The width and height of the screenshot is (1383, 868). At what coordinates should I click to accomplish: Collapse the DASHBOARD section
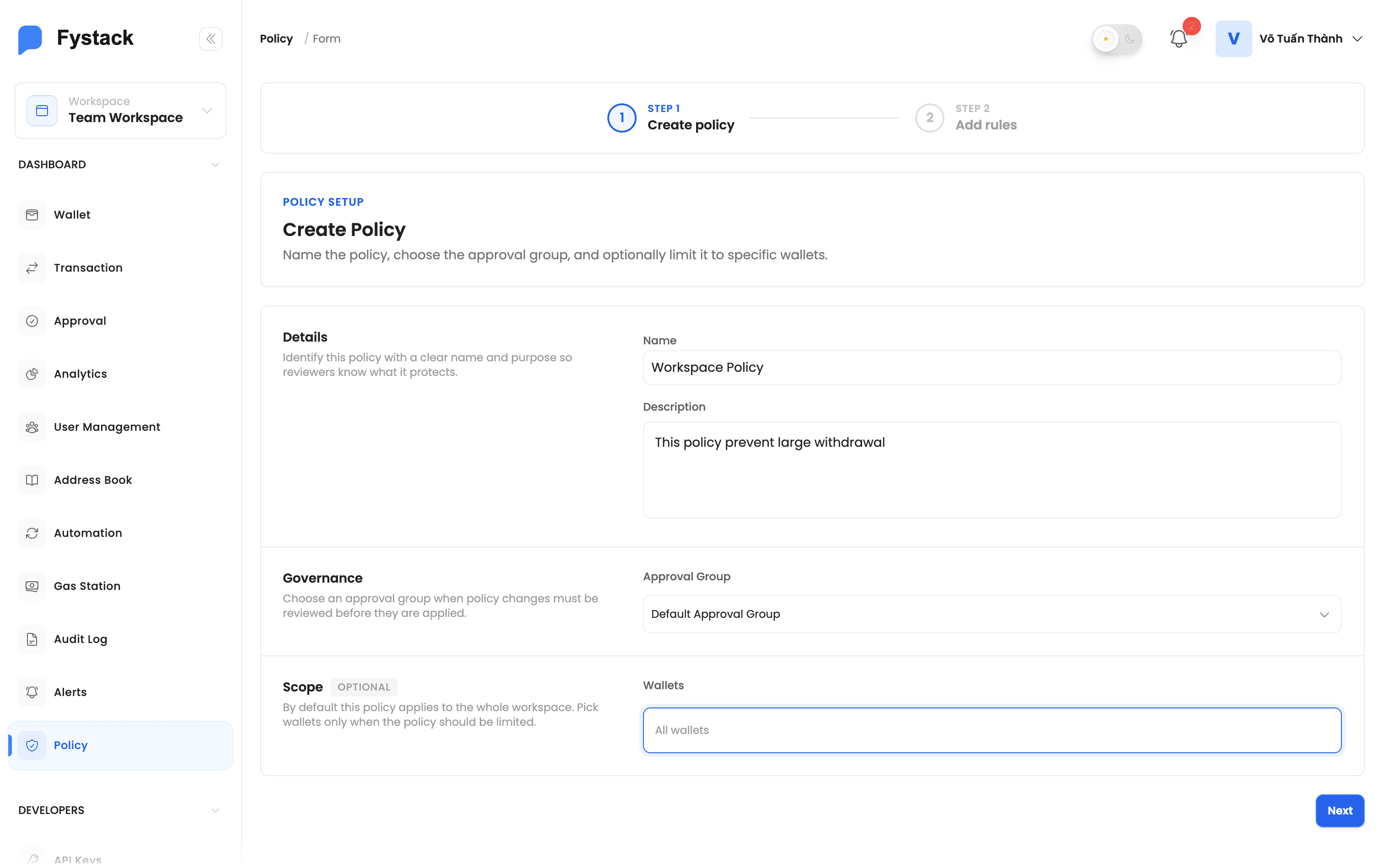215,165
